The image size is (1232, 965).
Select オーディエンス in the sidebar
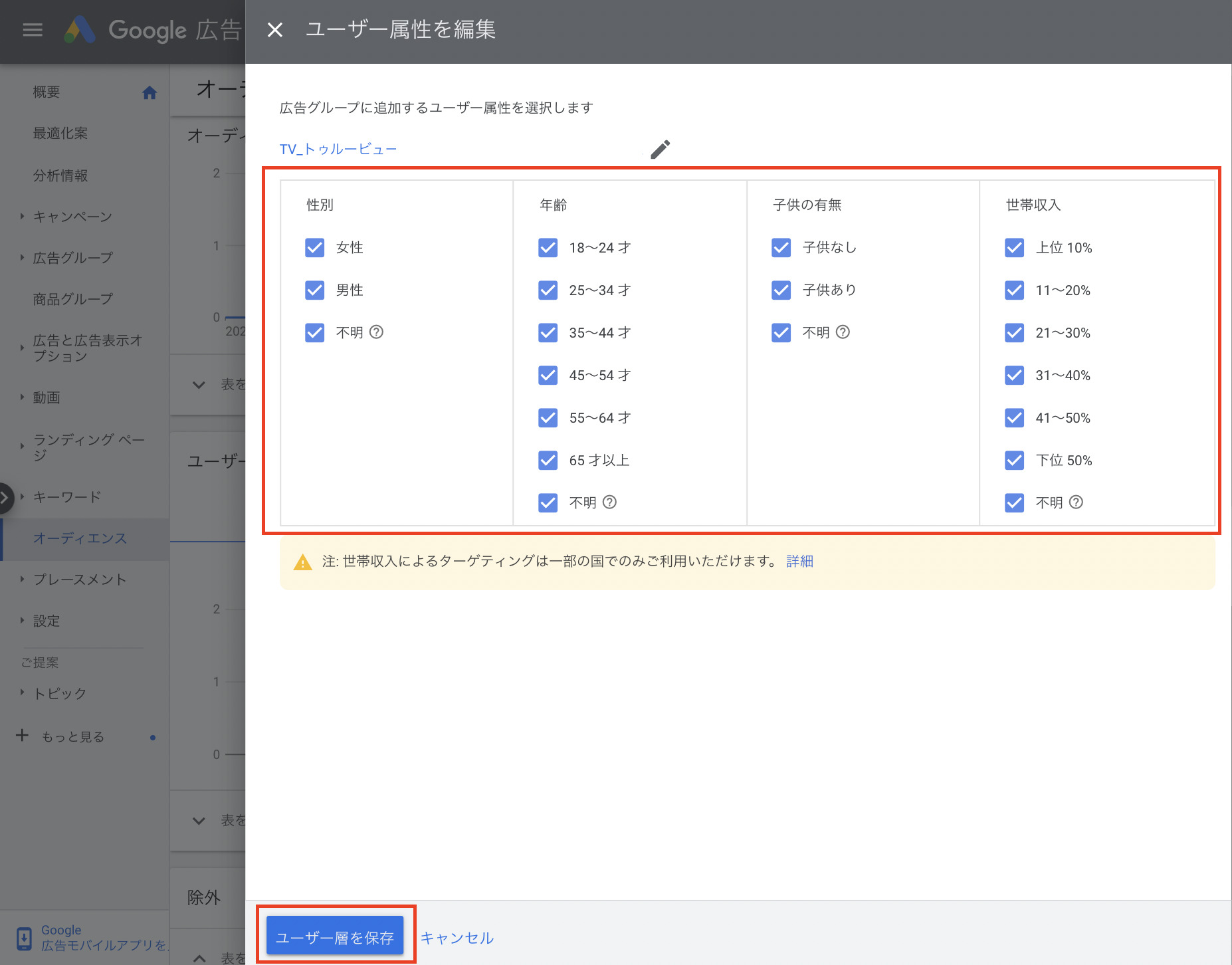click(x=80, y=538)
